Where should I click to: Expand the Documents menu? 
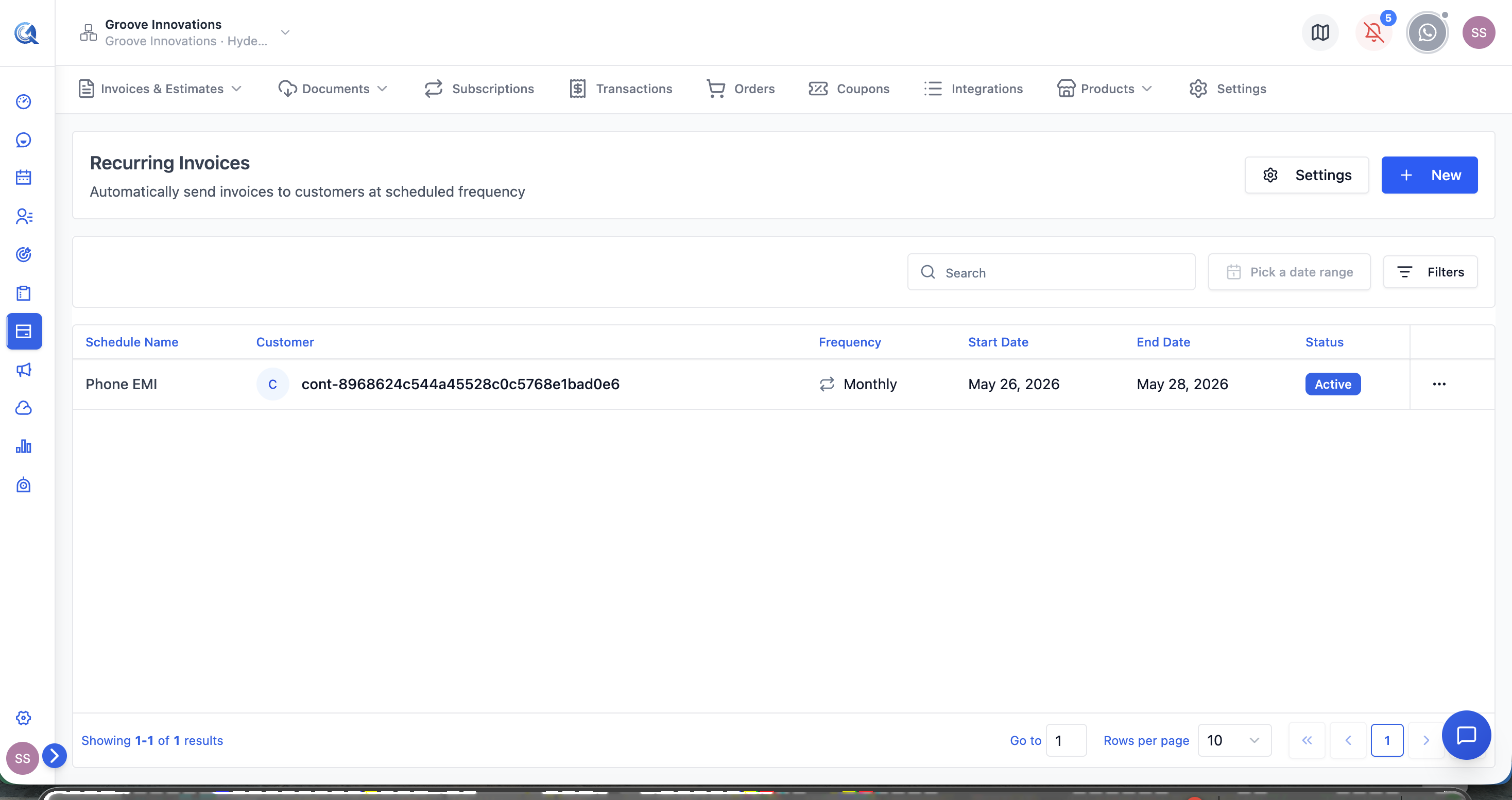(x=333, y=89)
